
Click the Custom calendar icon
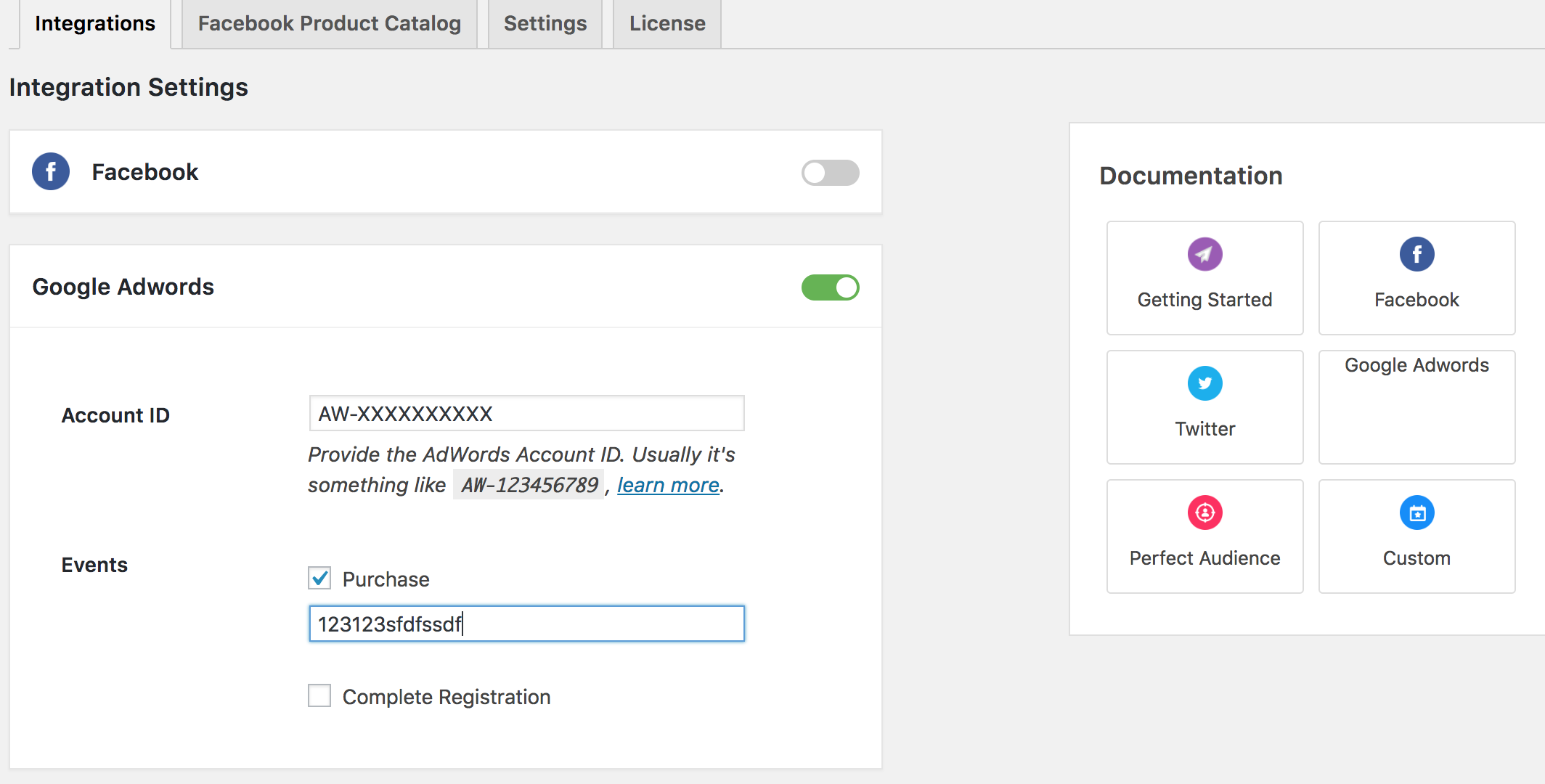[1416, 513]
